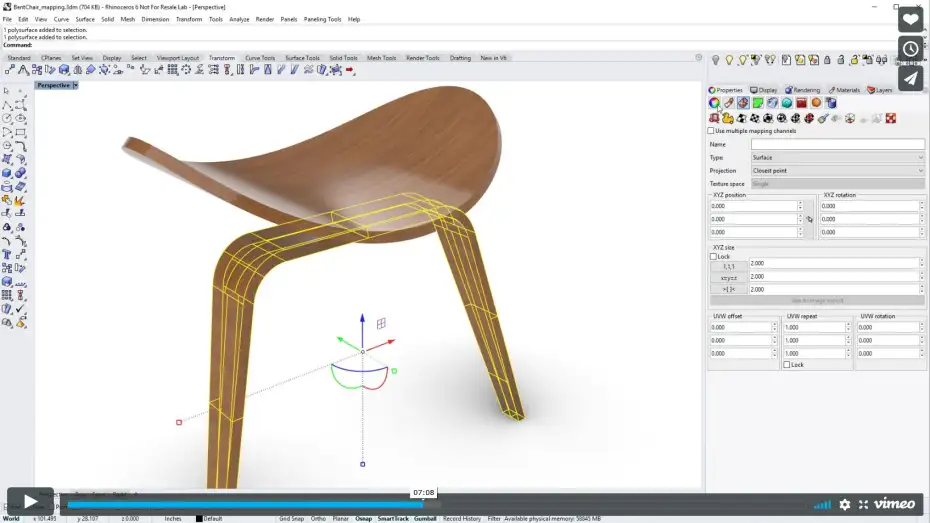Open Texture Mapping properties icon
930x523 pixels.
click(743, 103)
